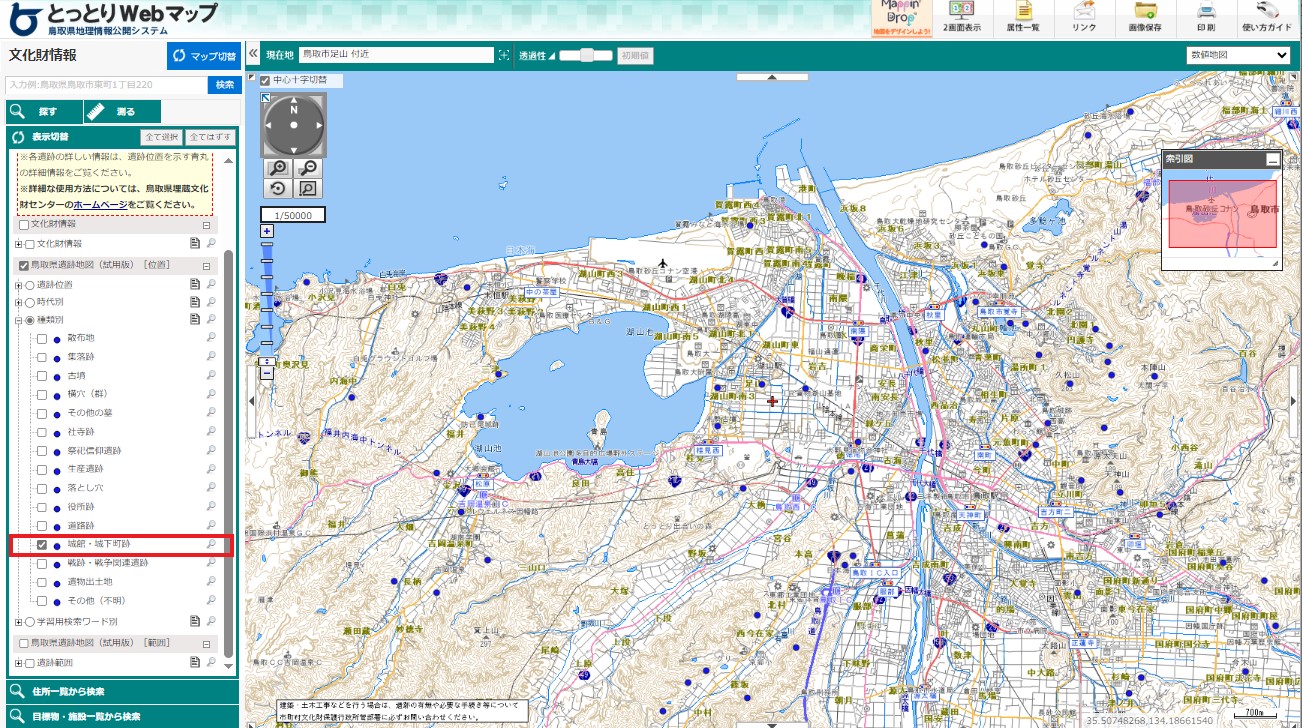Uncheck 鳥取県遺跡地図（試用版）［位置］ group checkbox
Image resolution: width=1302 pixels, height=728 pixels.
[24, 266]
